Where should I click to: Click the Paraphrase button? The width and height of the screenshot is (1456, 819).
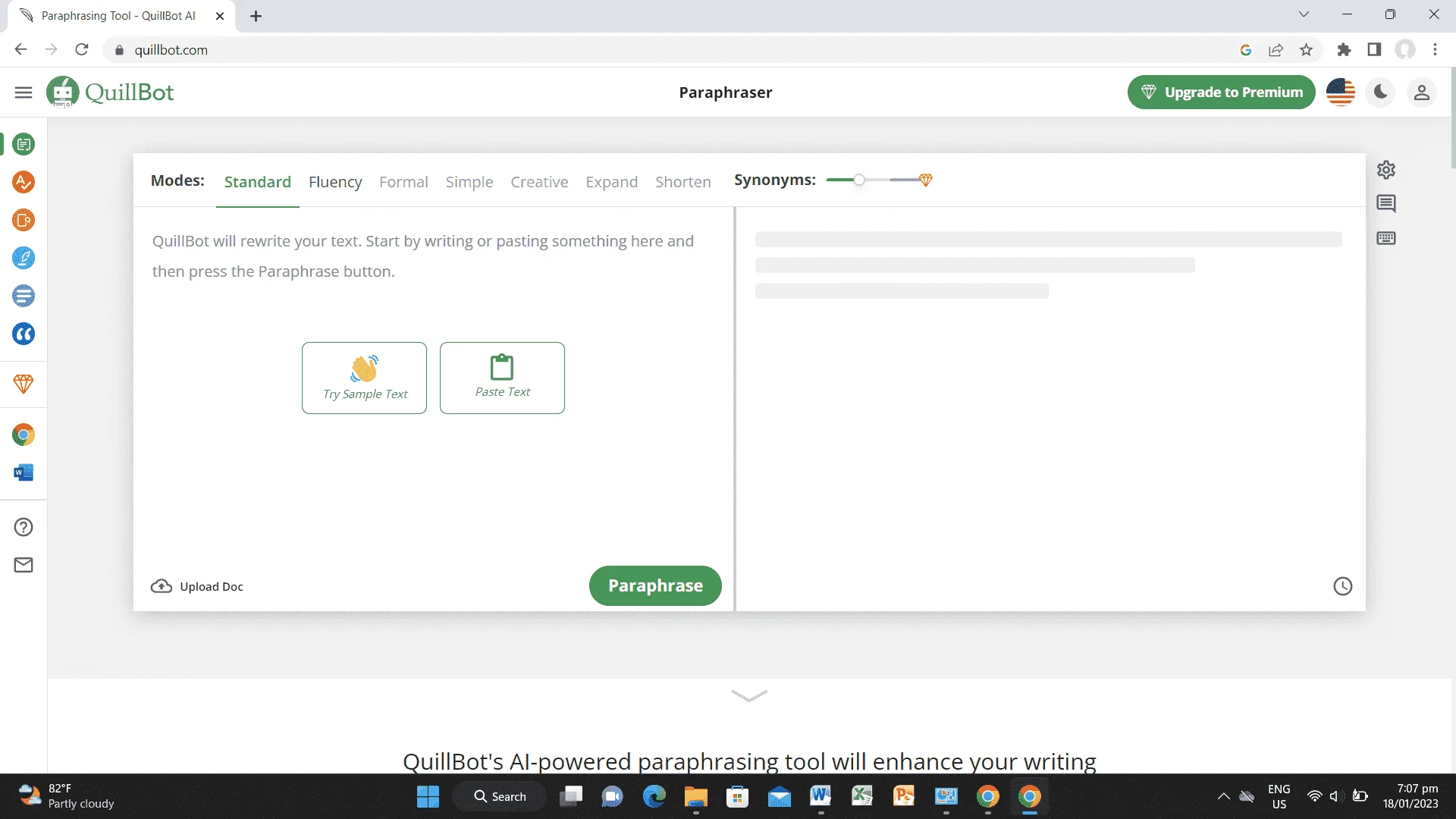[x=655, y=585]
